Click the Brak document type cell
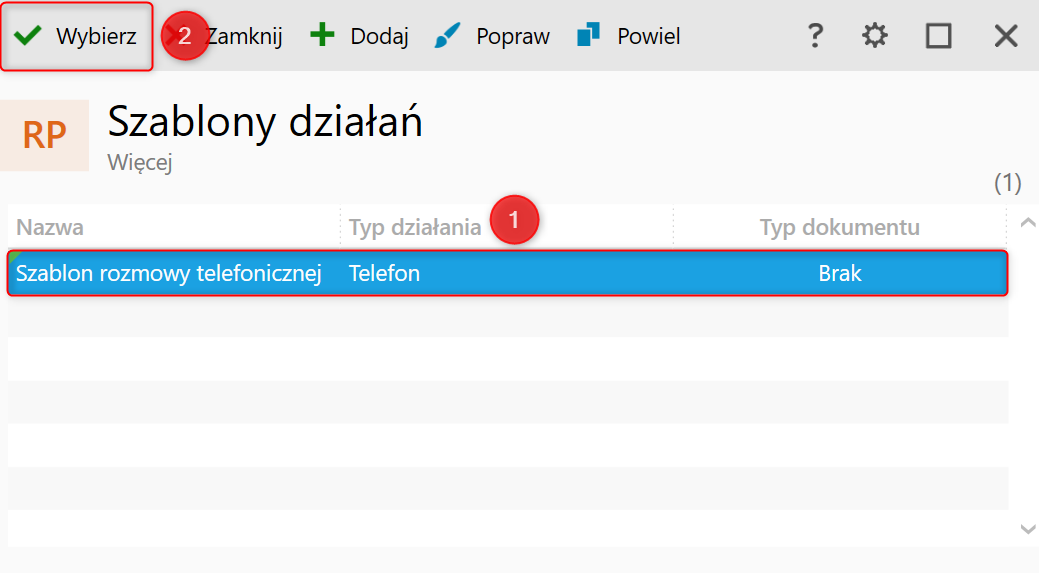 tap(839, 273)
